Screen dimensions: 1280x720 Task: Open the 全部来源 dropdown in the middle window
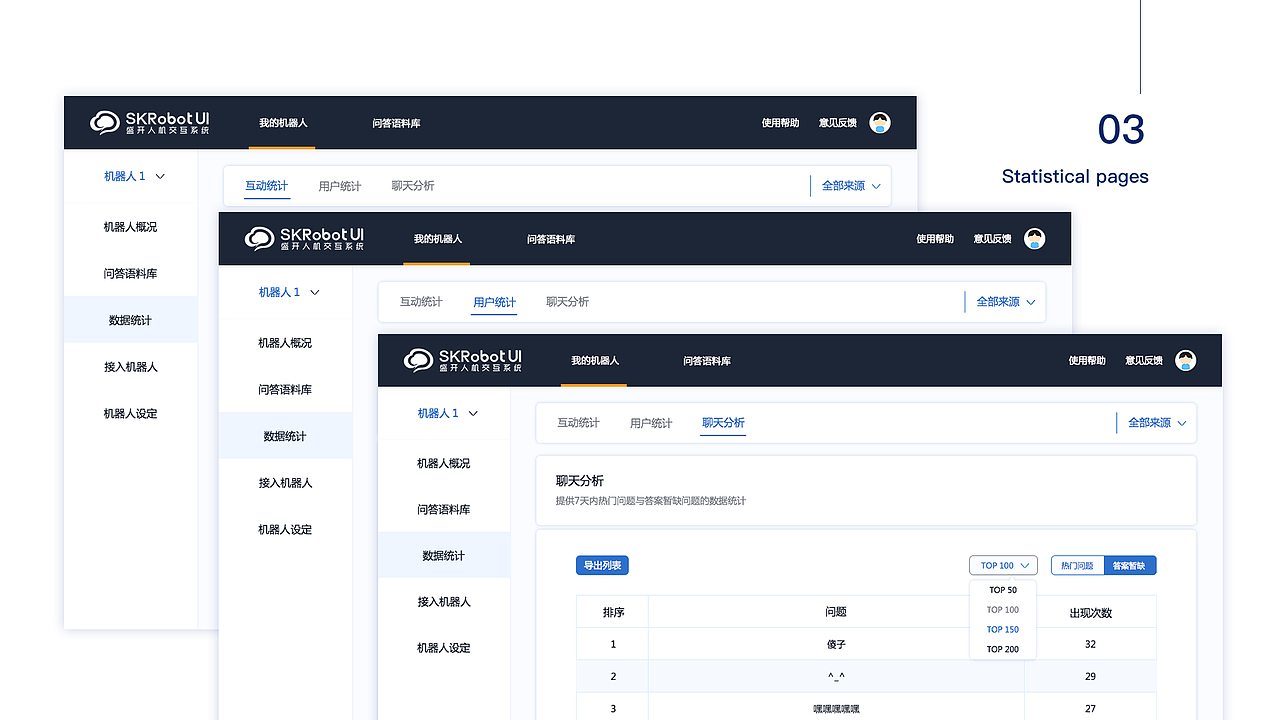pyautogui.click(x=1006, y=301)
